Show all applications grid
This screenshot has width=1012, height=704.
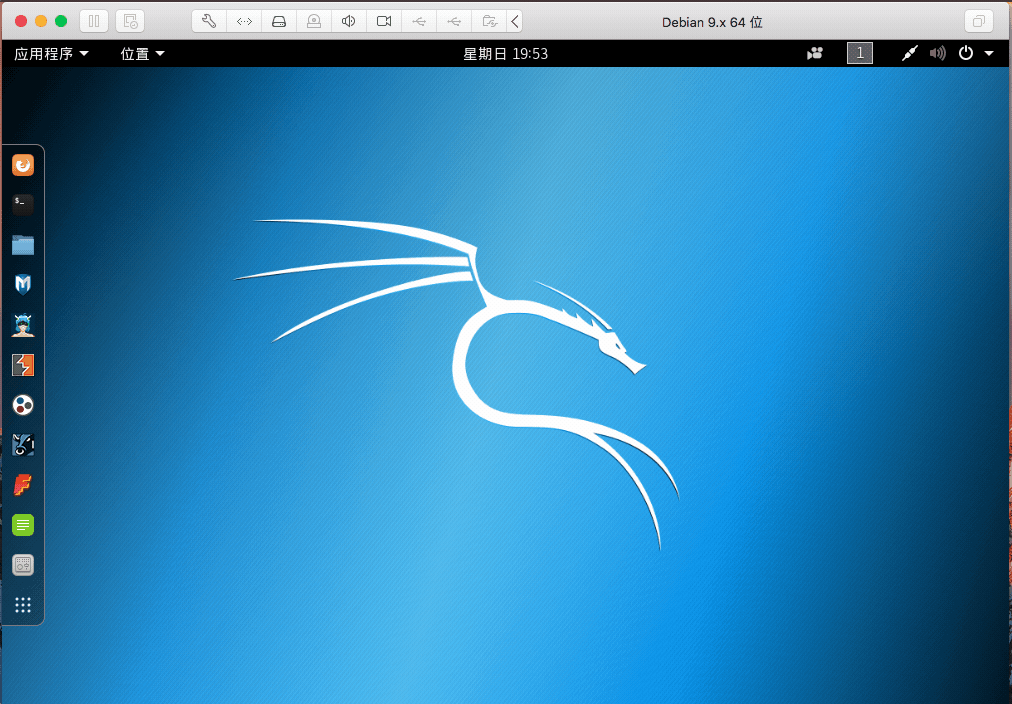(23, 605)
